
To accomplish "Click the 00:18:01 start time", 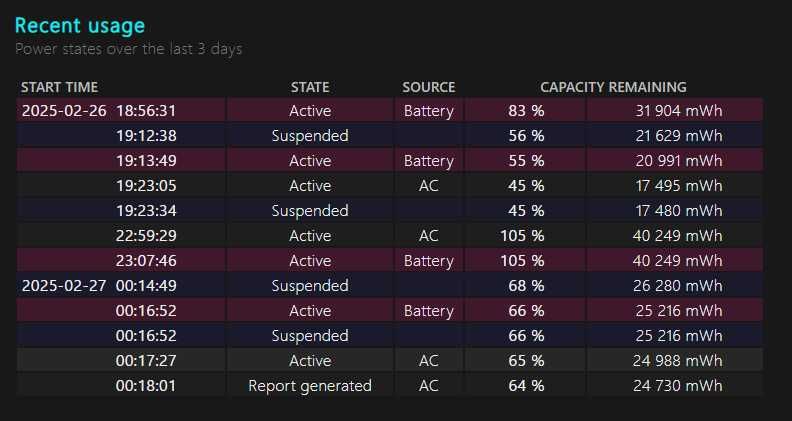I will click(x=146, y=386).
